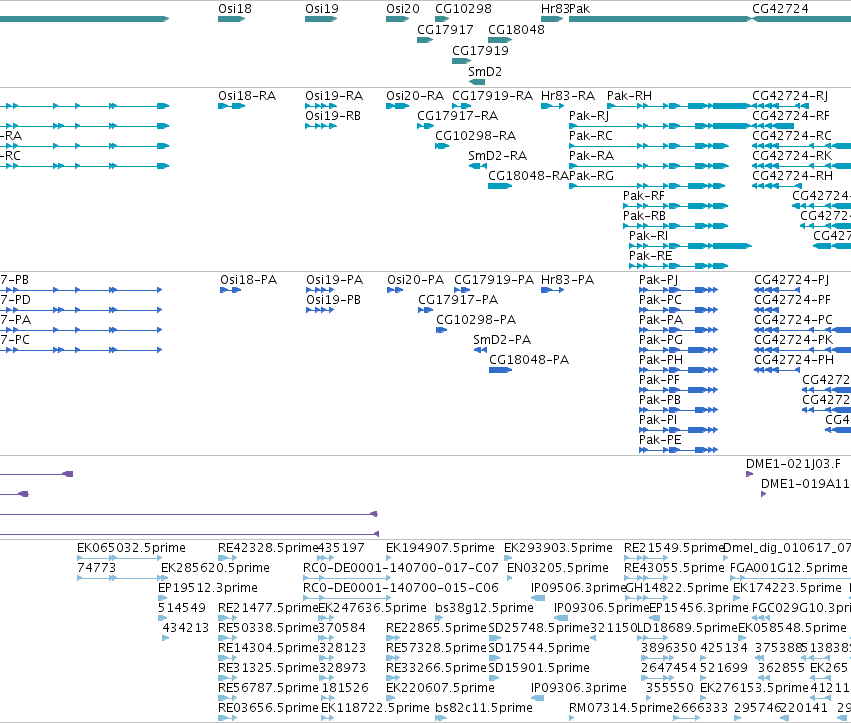The width and height of the screenshot is (851, 723).
Task: Click the CG18048 gene label
Action: coord(516,30)
